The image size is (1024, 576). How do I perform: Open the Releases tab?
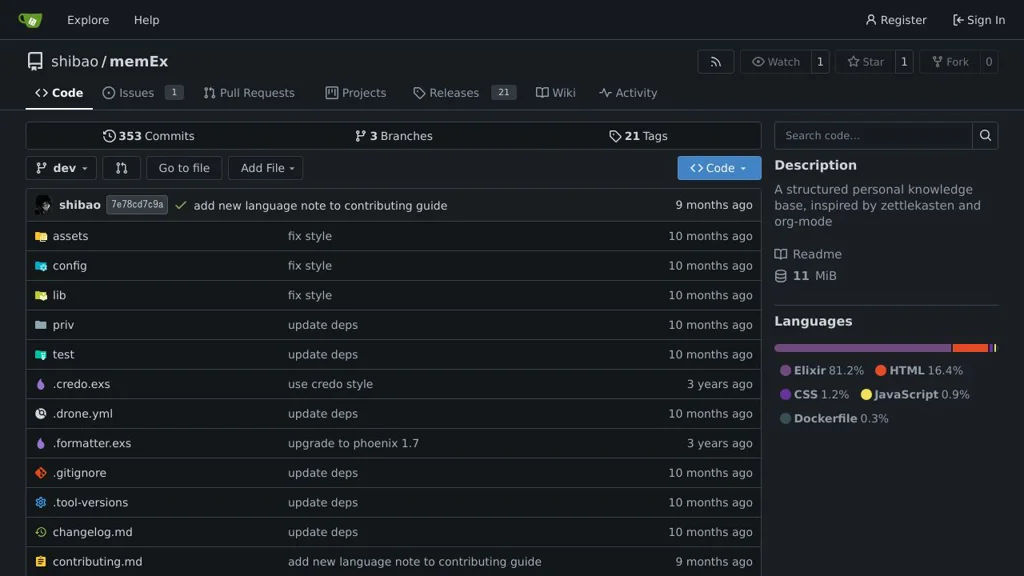click(446, 93)
